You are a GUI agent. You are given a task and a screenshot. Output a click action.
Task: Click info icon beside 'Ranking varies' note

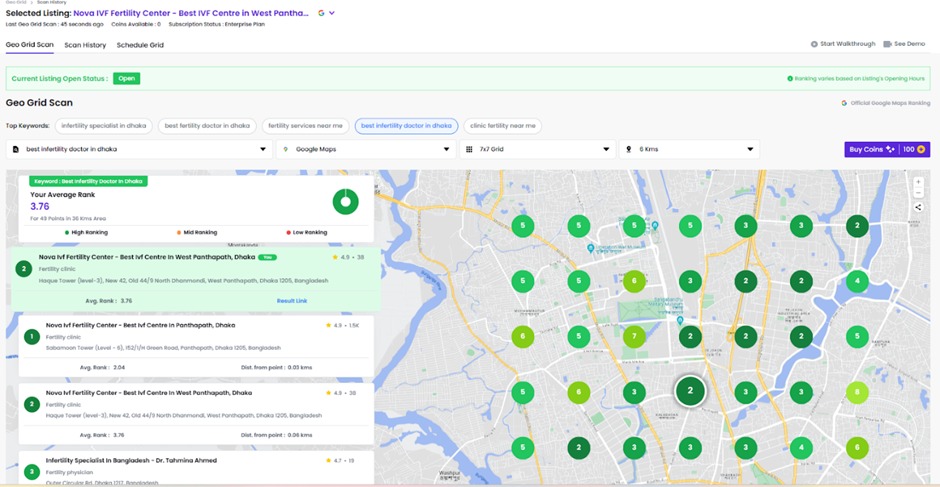790,79
